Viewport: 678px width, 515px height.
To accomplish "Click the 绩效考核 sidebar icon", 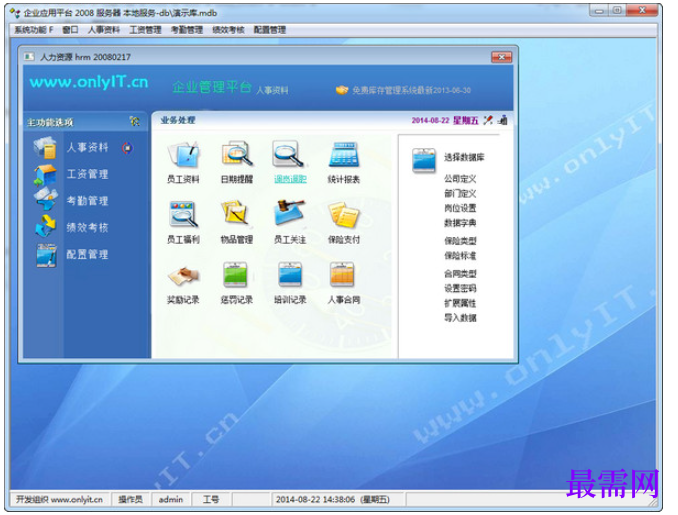I will point(46,226).
